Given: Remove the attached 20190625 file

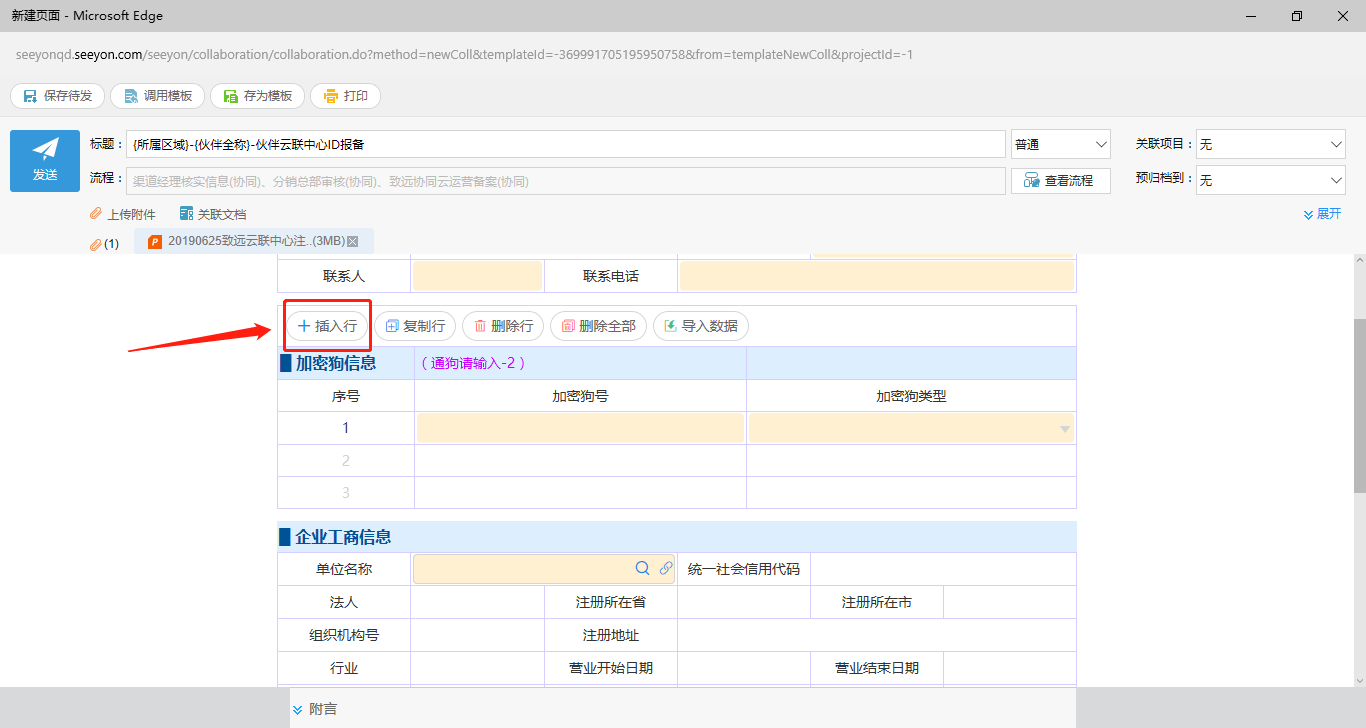Looking at the screenshot, I should [x=352, y=242].
